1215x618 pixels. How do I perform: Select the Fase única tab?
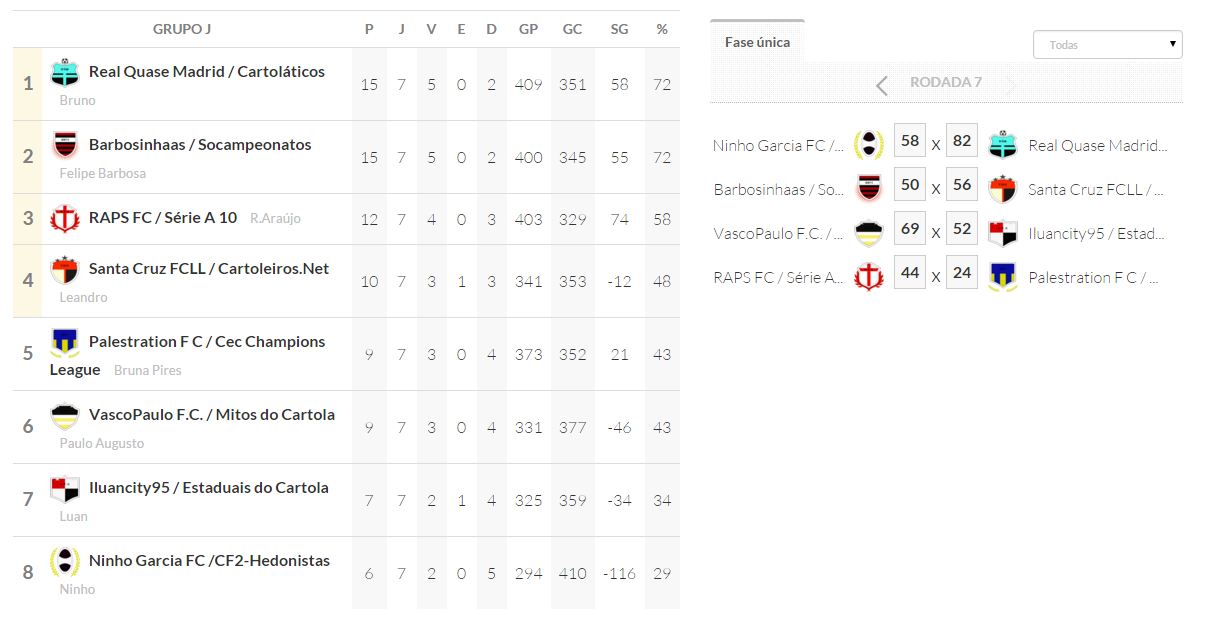(757, 42)
